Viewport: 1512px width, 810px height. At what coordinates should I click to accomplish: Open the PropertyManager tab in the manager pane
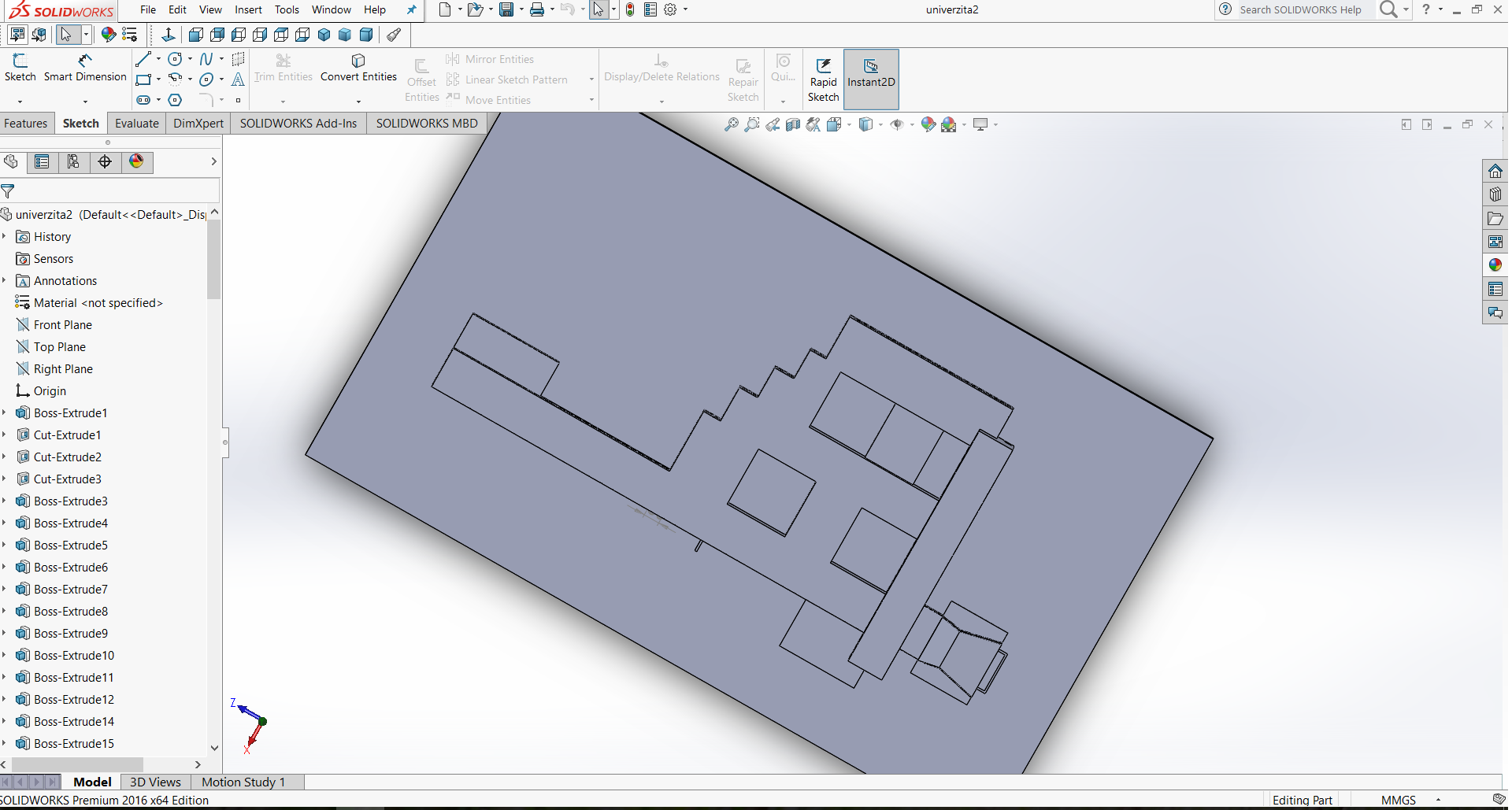coord(42,161)
